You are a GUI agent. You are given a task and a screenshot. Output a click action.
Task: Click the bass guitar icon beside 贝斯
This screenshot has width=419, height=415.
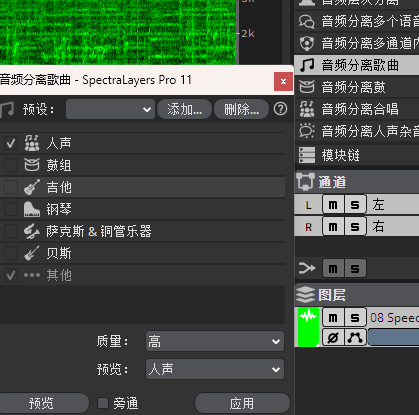tap(32, 253)
